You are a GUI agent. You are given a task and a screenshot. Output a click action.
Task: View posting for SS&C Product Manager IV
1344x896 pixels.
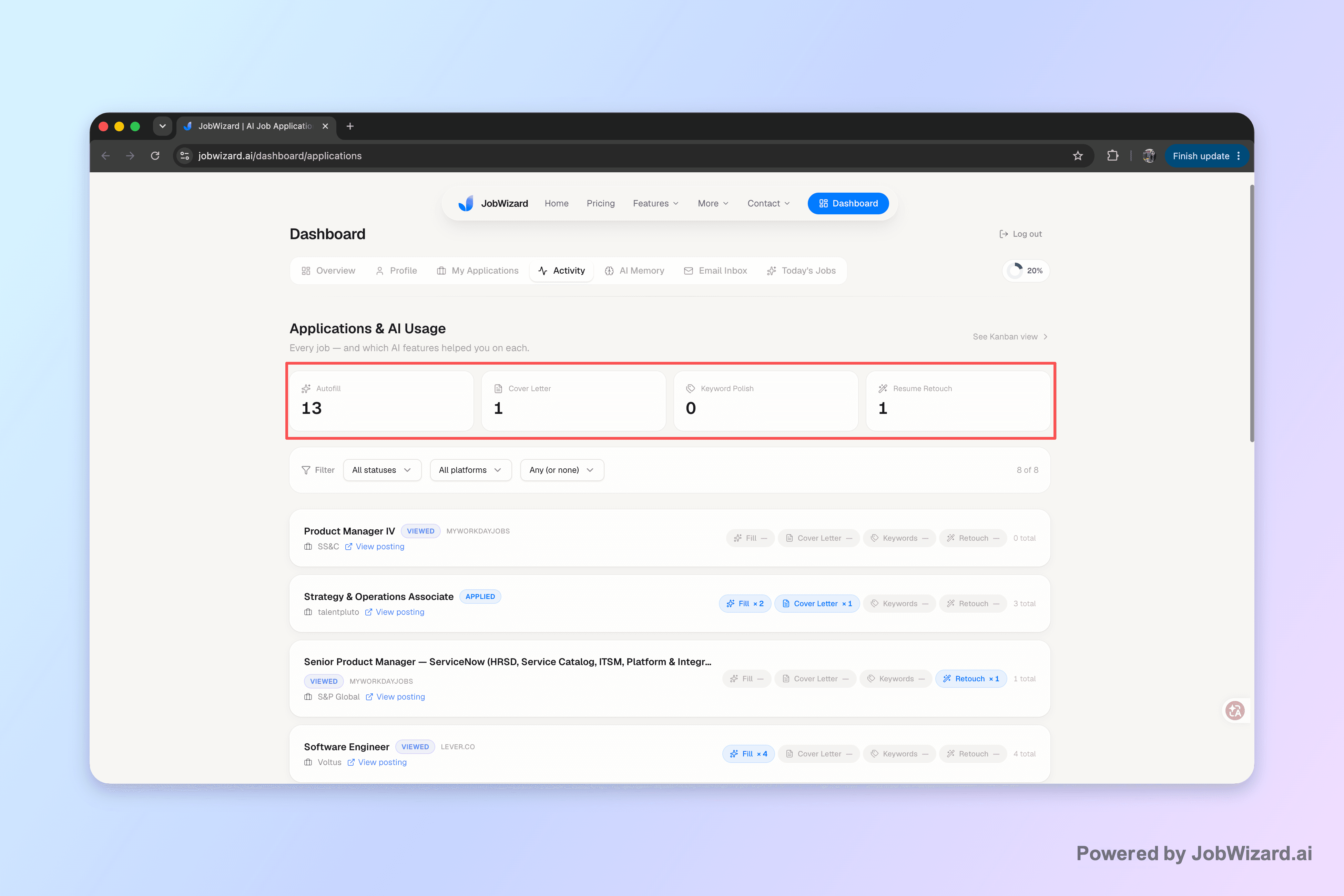375,547
